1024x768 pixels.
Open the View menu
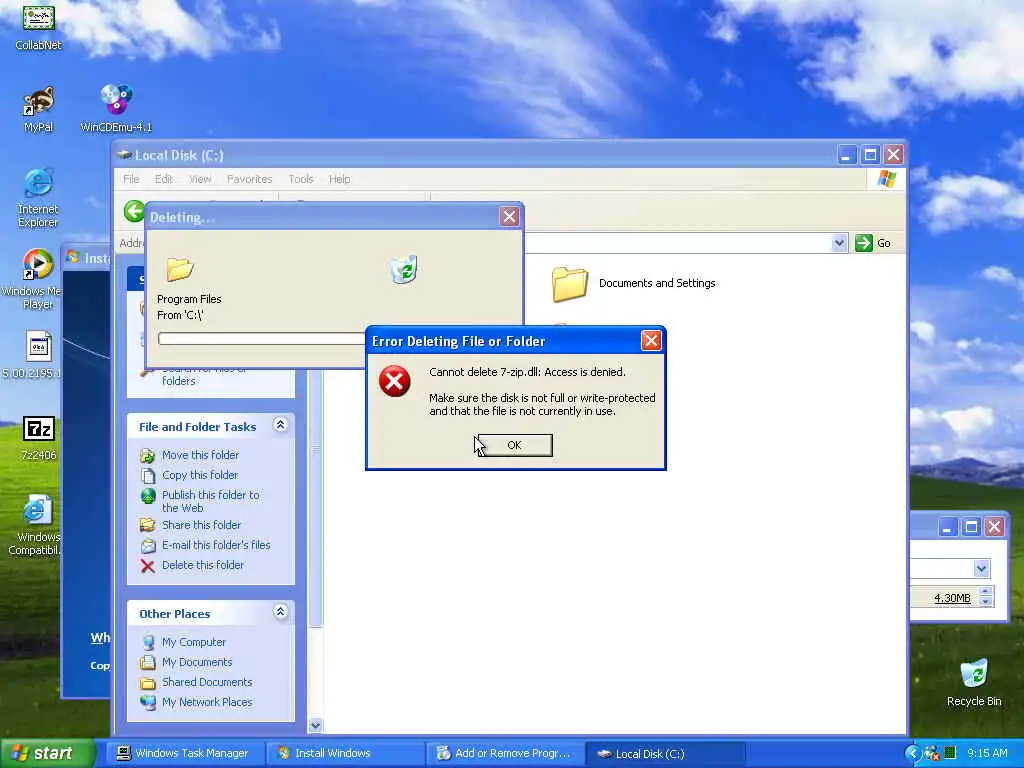200,179
